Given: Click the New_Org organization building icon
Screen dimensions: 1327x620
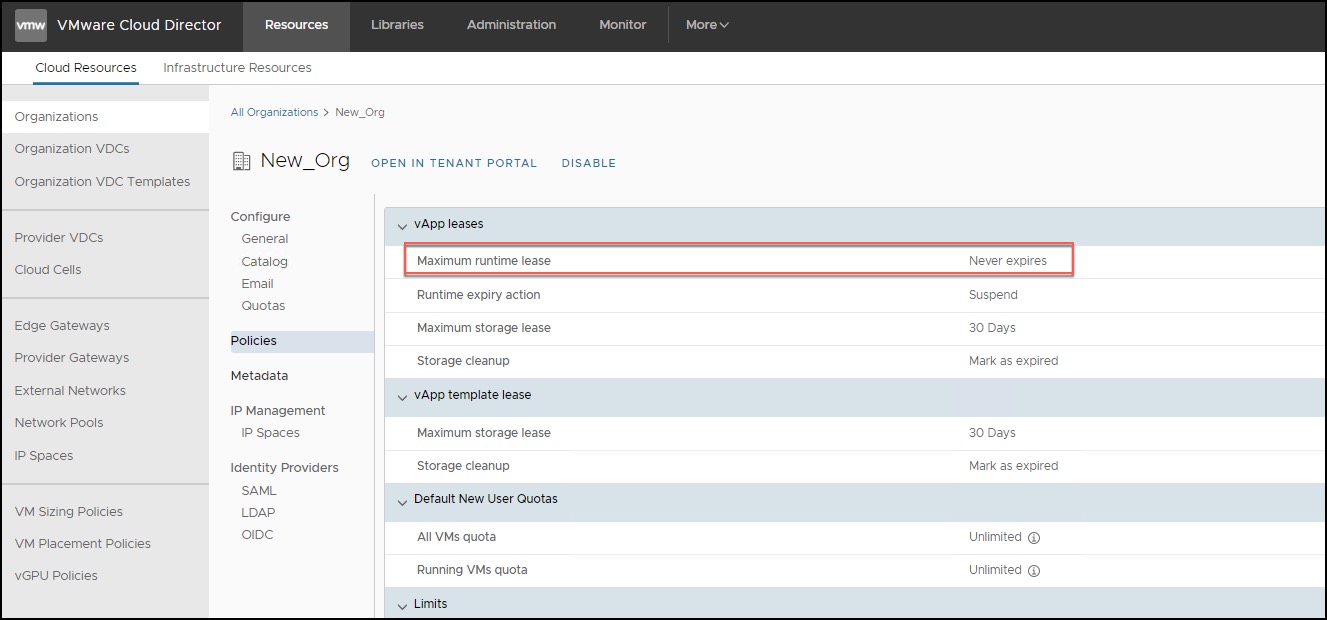Looking at the screenshot, I should pyautogui.click(x=241, y=161).
